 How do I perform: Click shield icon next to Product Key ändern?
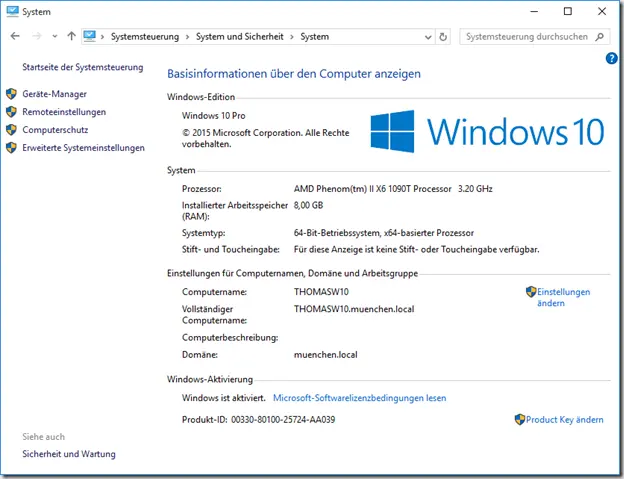(x=520, y=419)
